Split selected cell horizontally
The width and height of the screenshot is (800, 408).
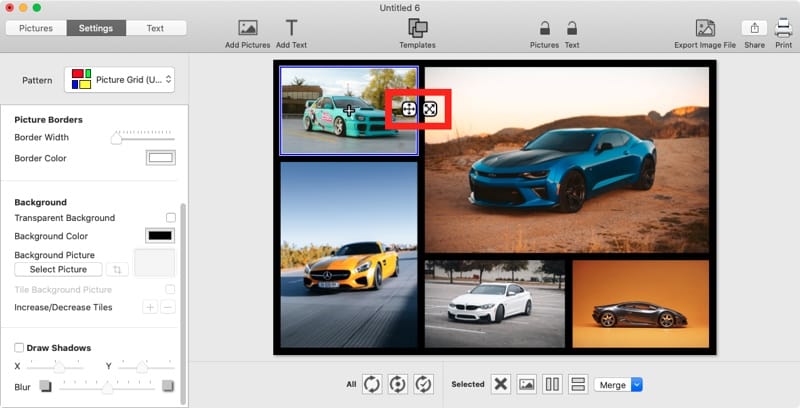(x=578, y=384)
